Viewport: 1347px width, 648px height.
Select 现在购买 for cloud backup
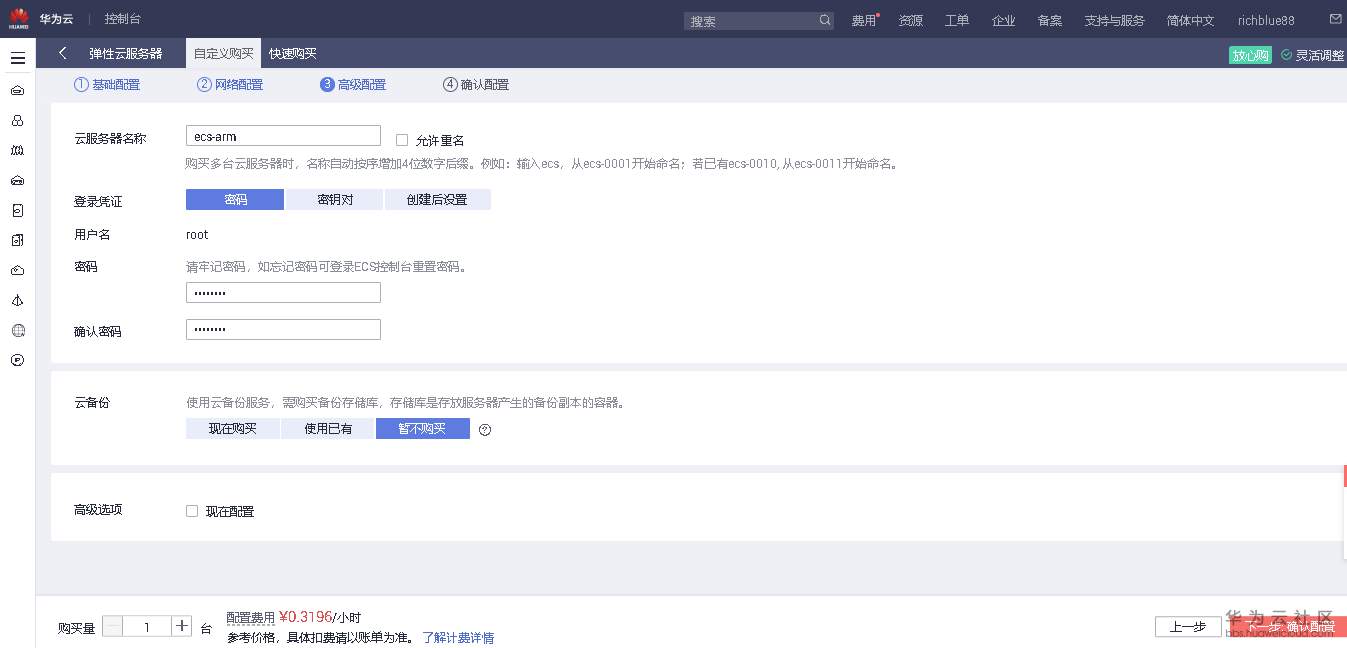coord(232,429)
